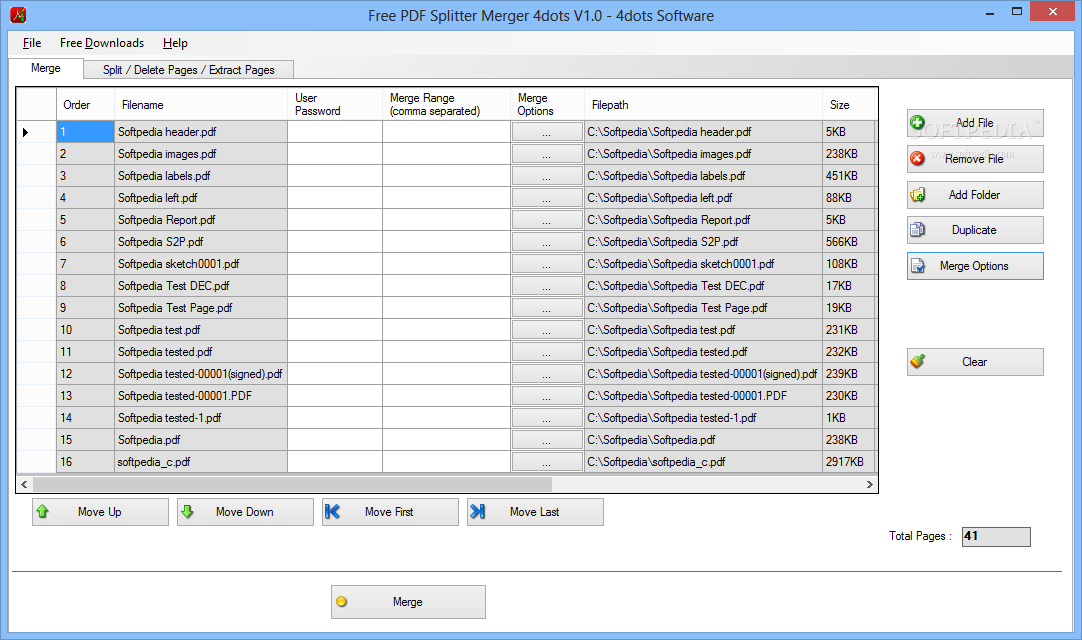Click the blue Move First icon
This screenshot has width=1082, height=640.
[332, 512]
